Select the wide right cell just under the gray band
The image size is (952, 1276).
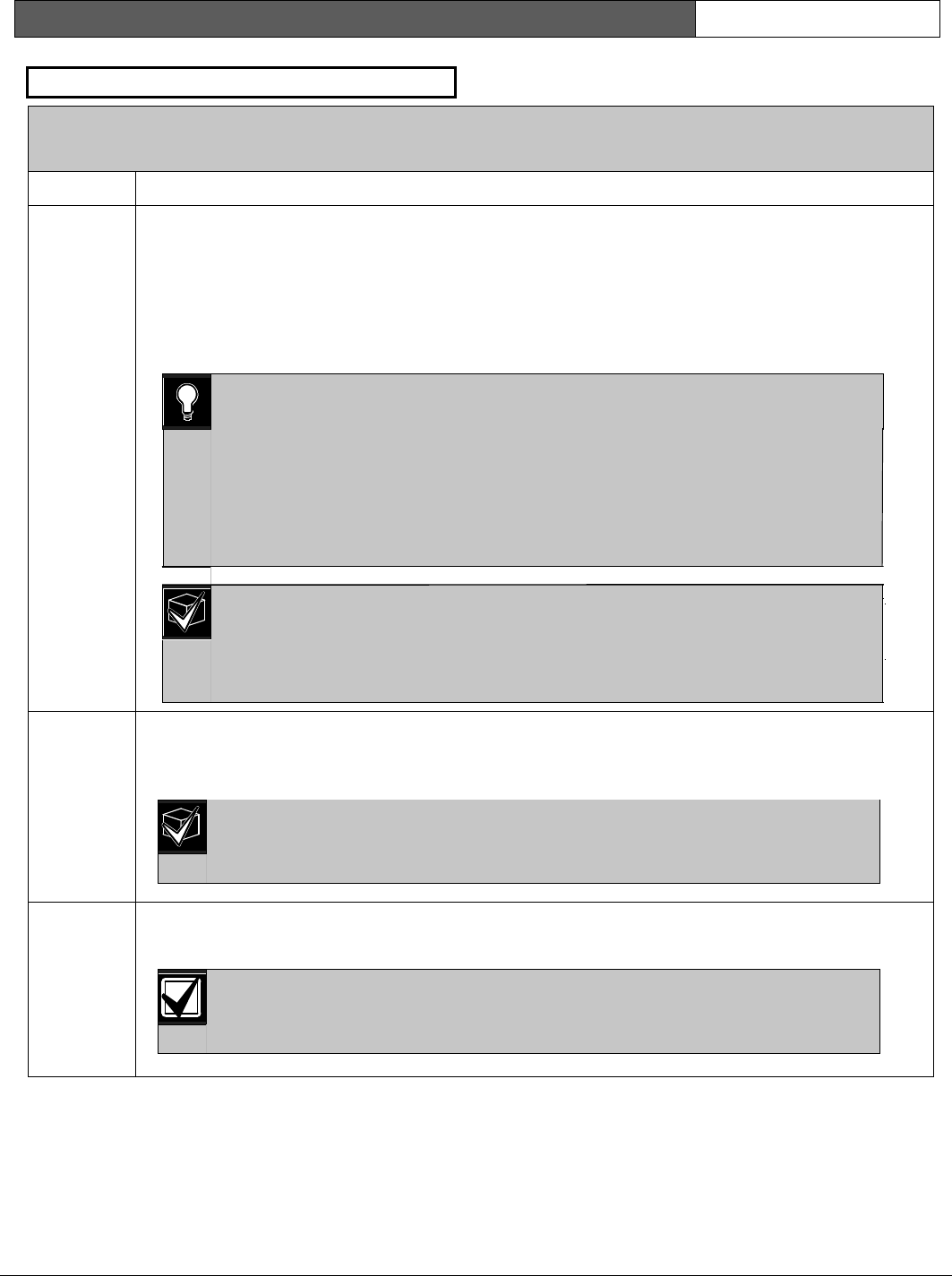[x=535, y=189]
